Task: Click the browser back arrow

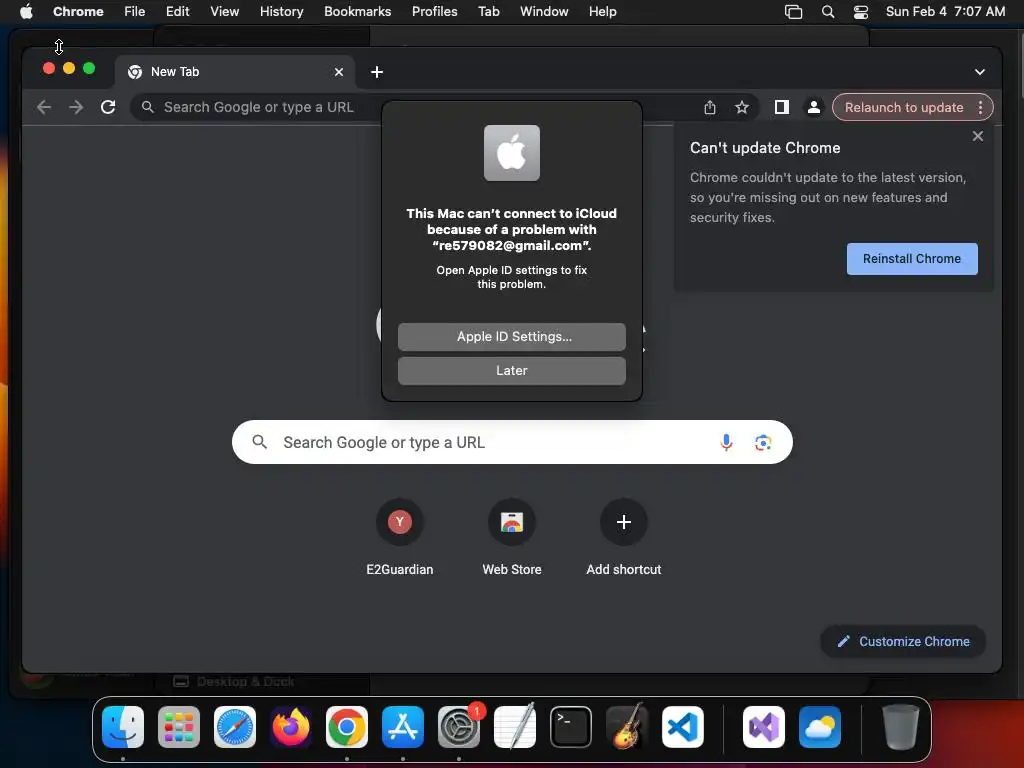Action: [44, 107]
